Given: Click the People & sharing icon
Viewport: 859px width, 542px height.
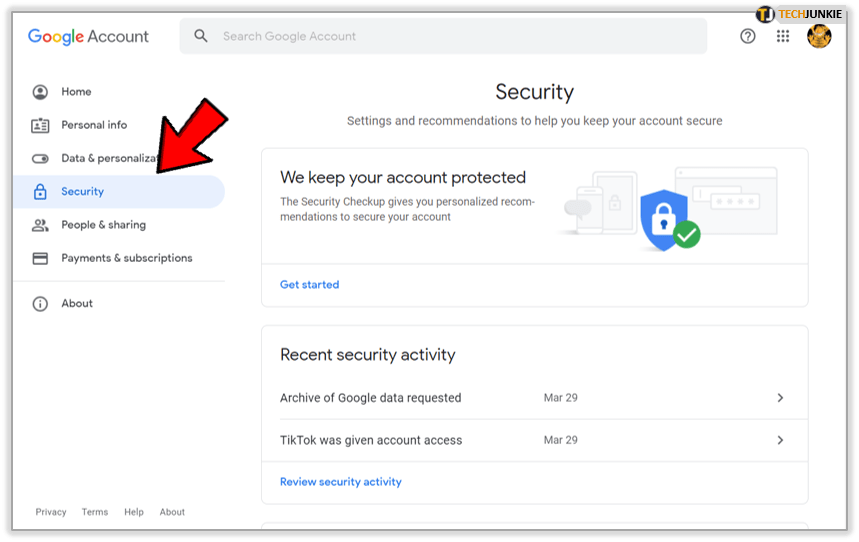Looking at the screenshot, I should (40, 225).
